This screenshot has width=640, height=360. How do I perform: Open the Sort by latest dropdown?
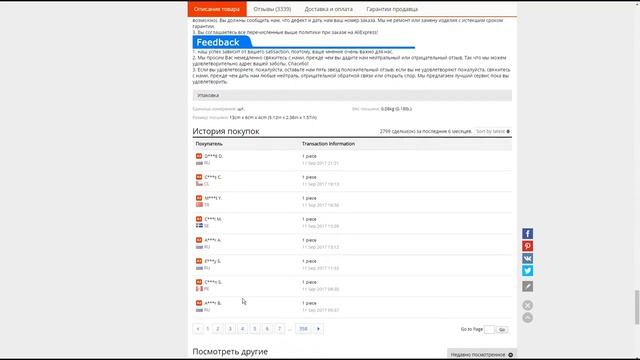pos(493,131)
